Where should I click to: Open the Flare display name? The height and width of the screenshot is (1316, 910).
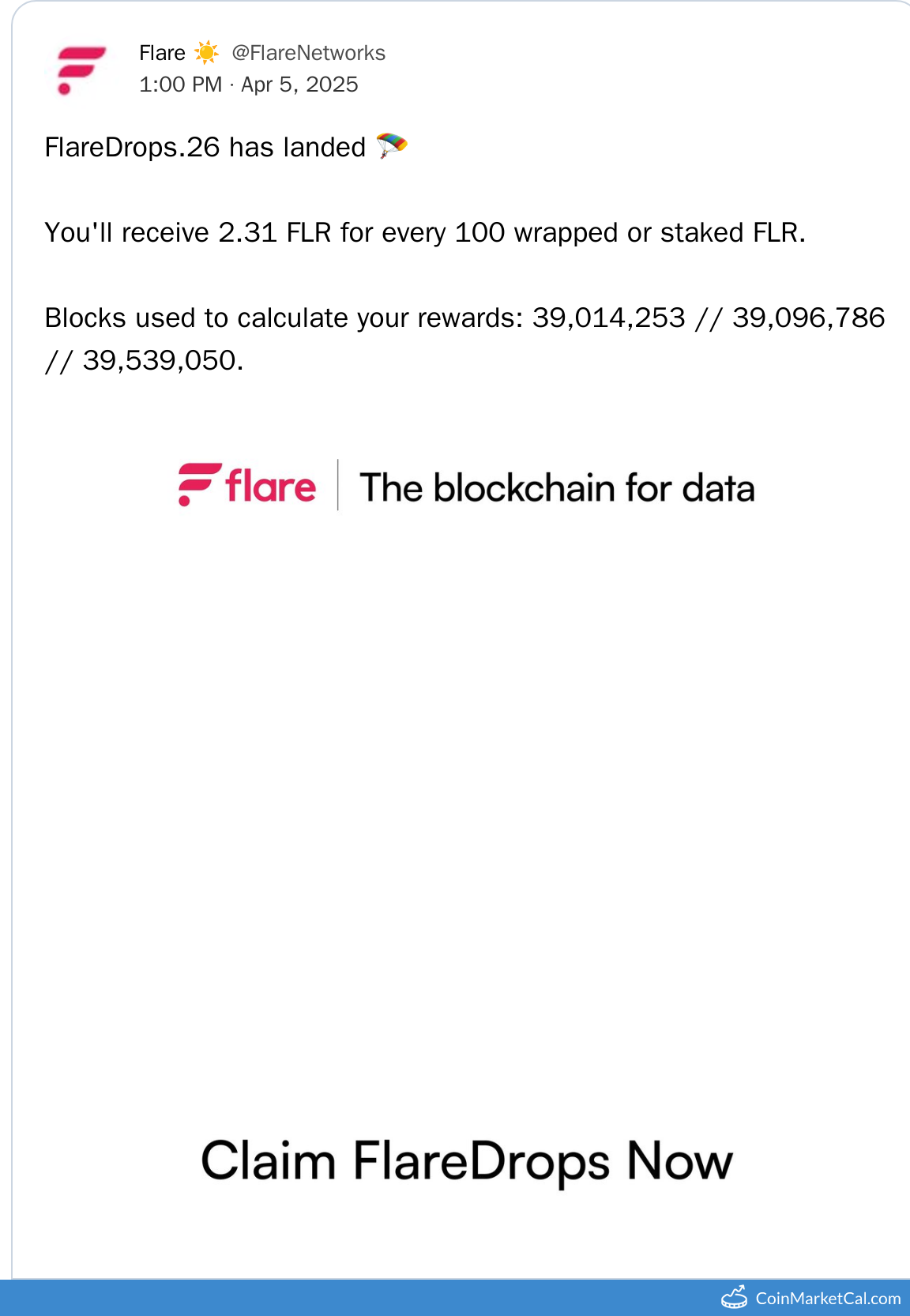[162, 53]
